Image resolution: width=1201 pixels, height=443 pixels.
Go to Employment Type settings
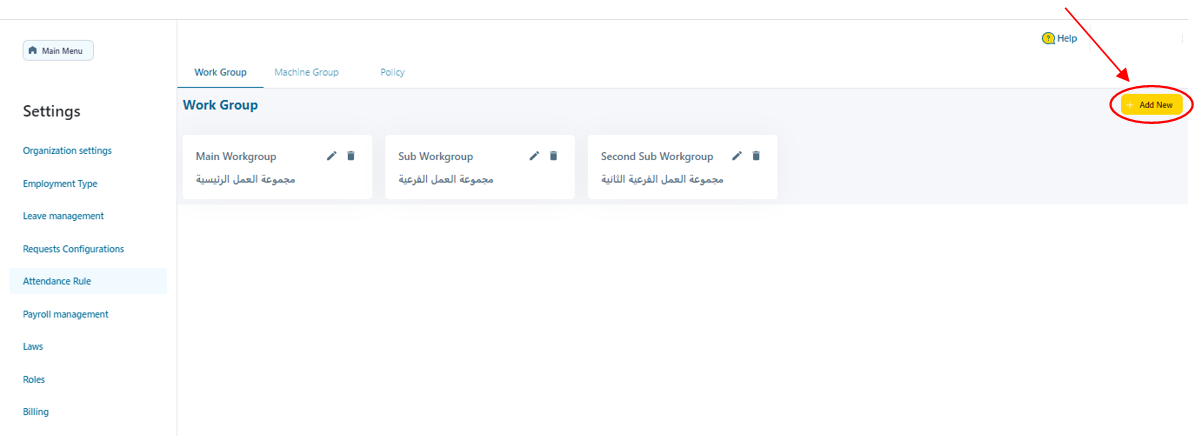point(60,184)
